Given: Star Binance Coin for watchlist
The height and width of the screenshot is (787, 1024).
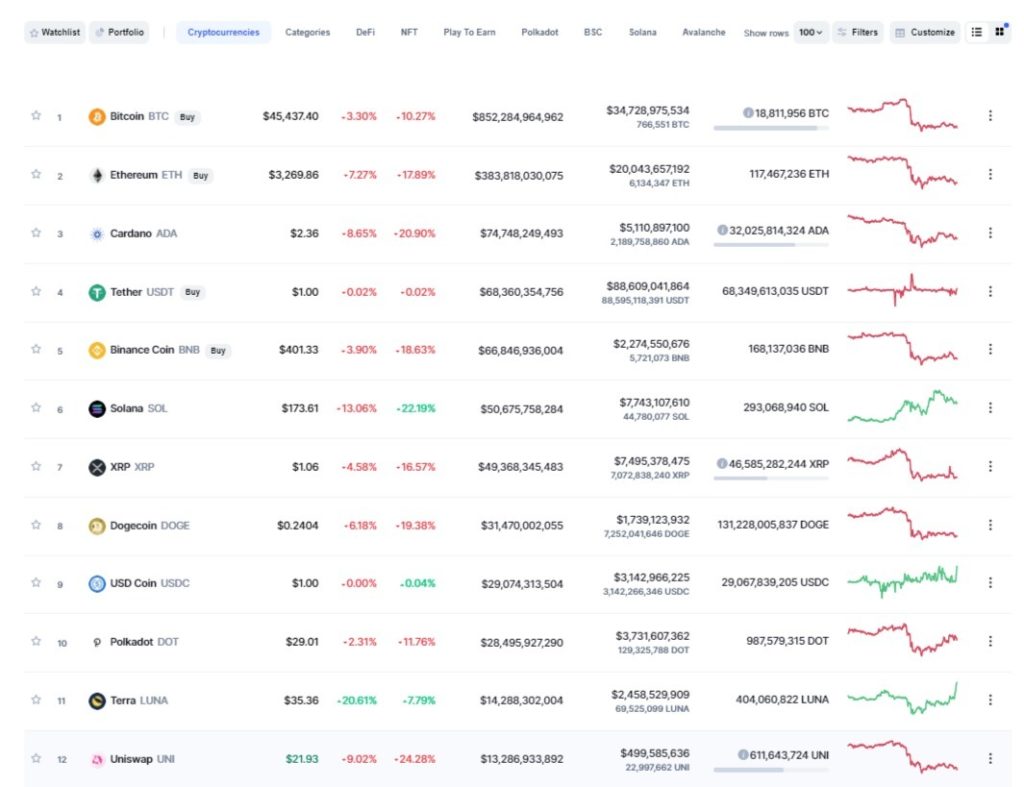Looking at the screenshot, I should pyautogui.click(x=36, y=349).
